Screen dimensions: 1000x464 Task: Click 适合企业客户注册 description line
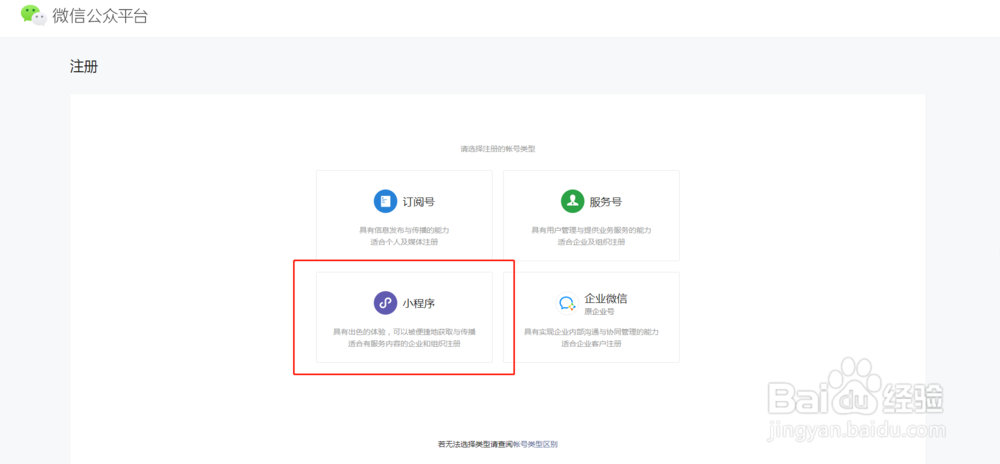[591, 344]
